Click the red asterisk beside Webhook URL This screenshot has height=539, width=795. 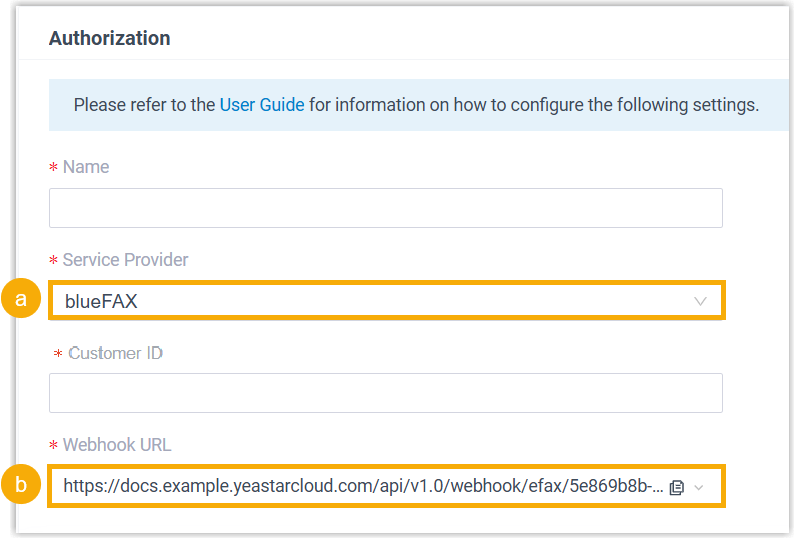click(x=53, y=446)
